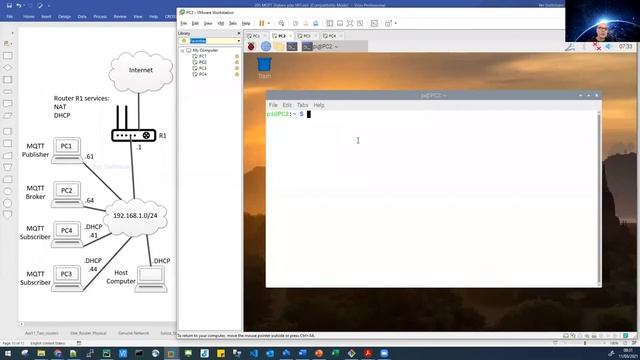Screen dimensions: 640x360
Task: Launch the terminal icon in Pi panel
Action: coord(292,47)
